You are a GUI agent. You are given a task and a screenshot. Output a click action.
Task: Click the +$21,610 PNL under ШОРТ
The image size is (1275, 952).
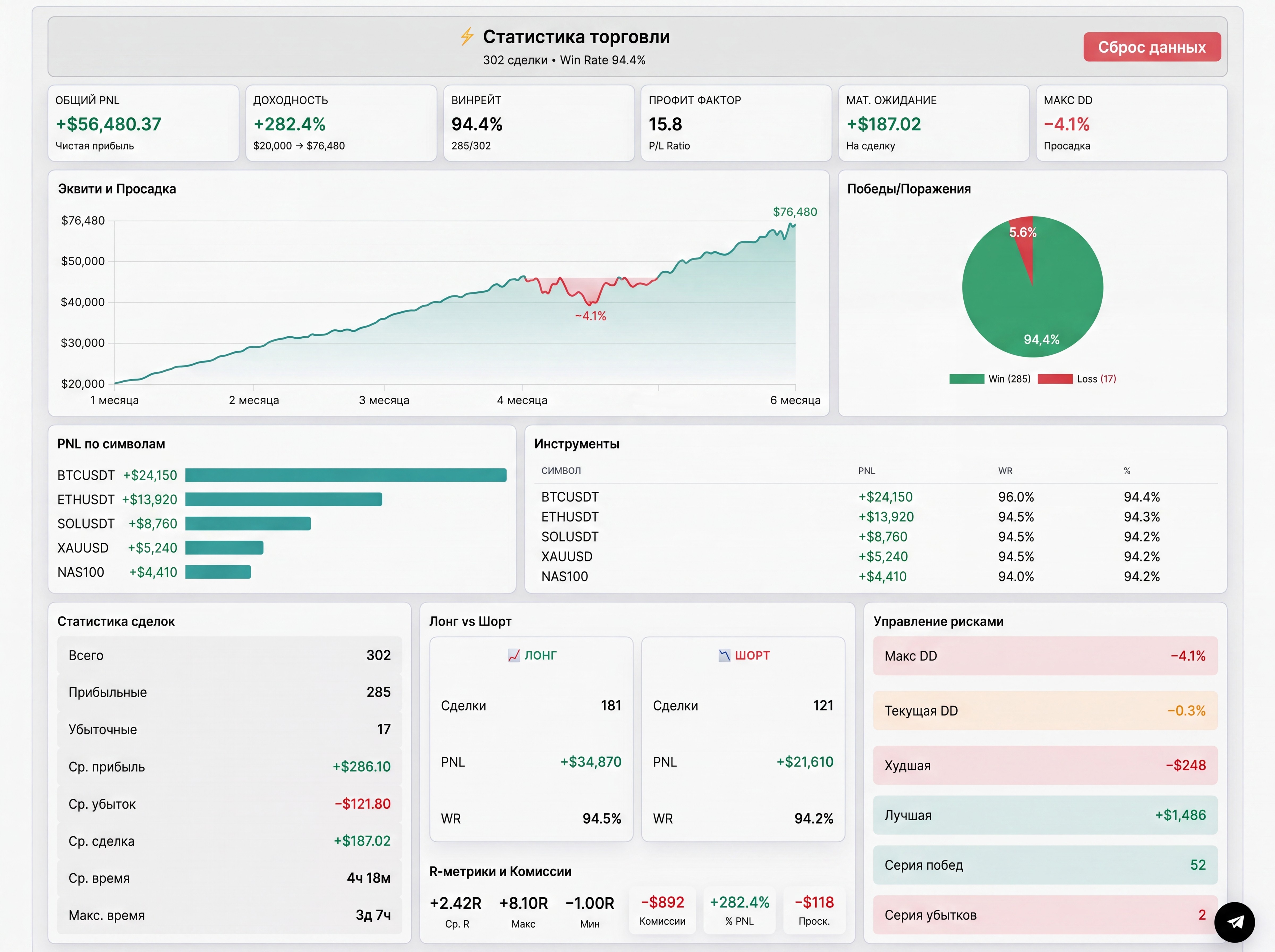pyautogui.click(x=805, y=762)
